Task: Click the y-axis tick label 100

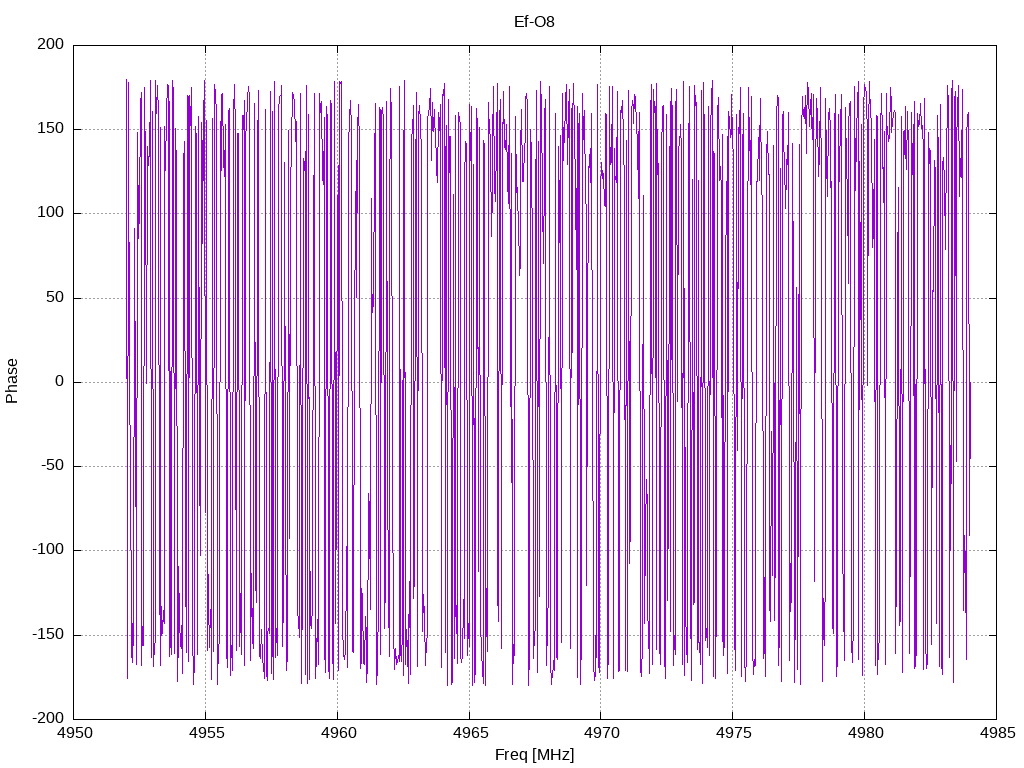Action: click(51, 213)
